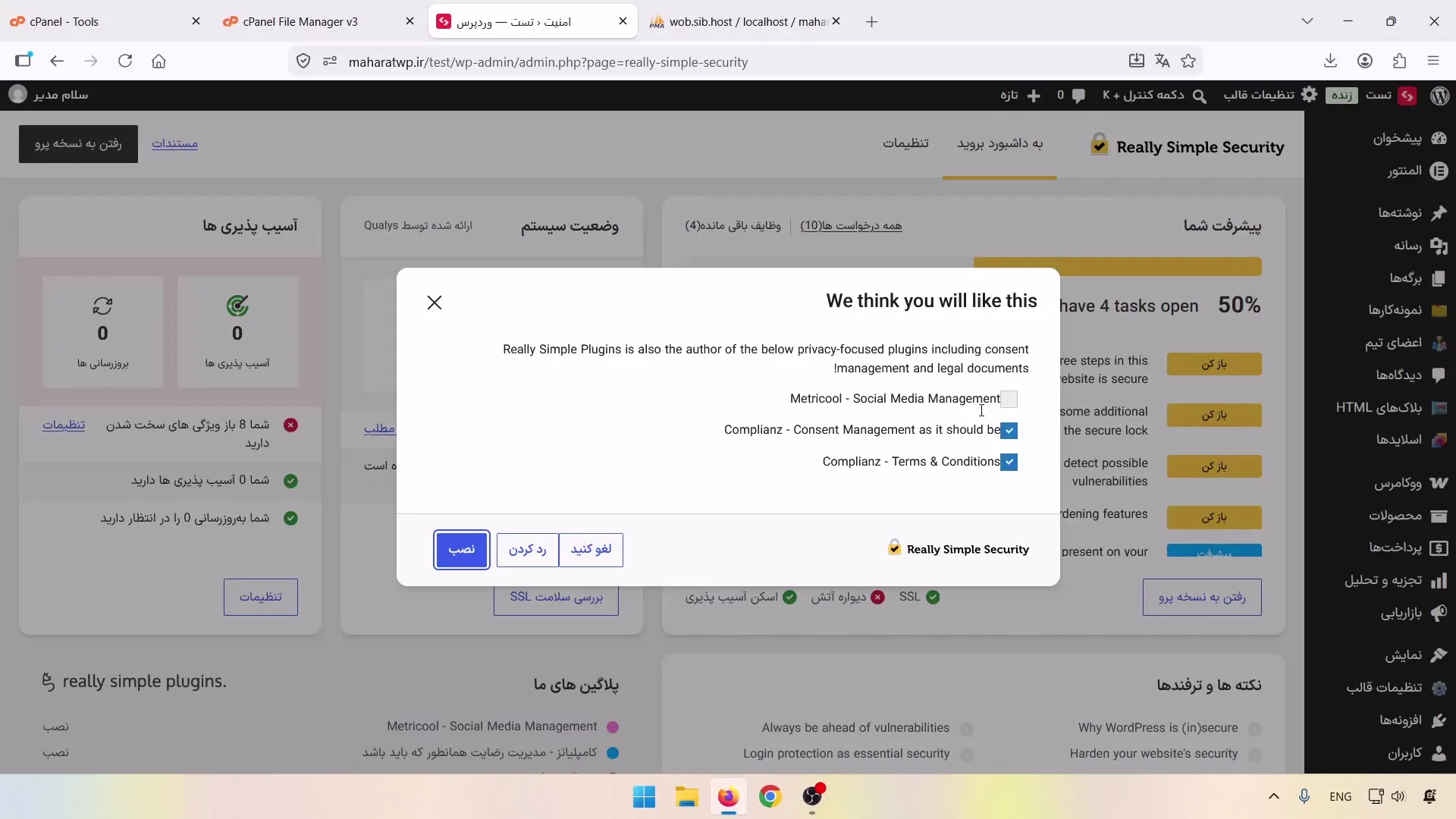The height and width of the screenshot is (819, 1456).
Task: Open the تجزیه و تحلیل analytics menu
Action: tap(1395, 580)
